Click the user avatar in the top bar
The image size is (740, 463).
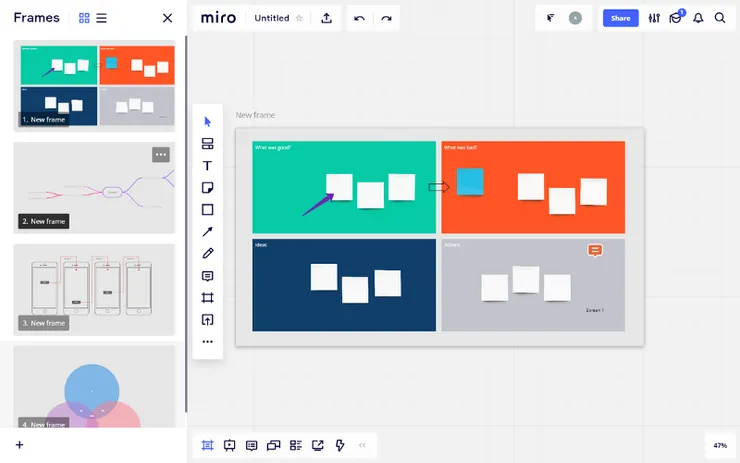click(575, 18)
